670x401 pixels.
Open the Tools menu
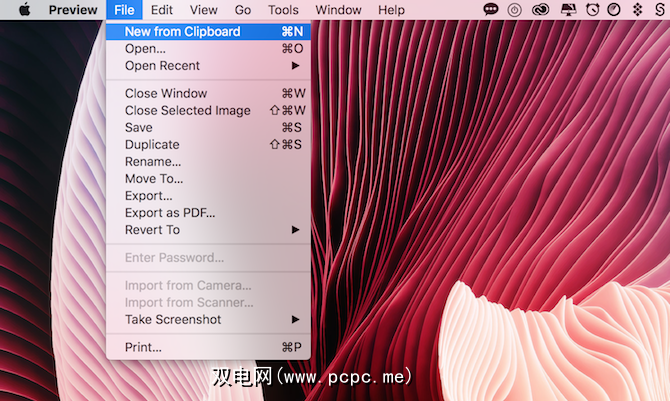coord(283,9)
